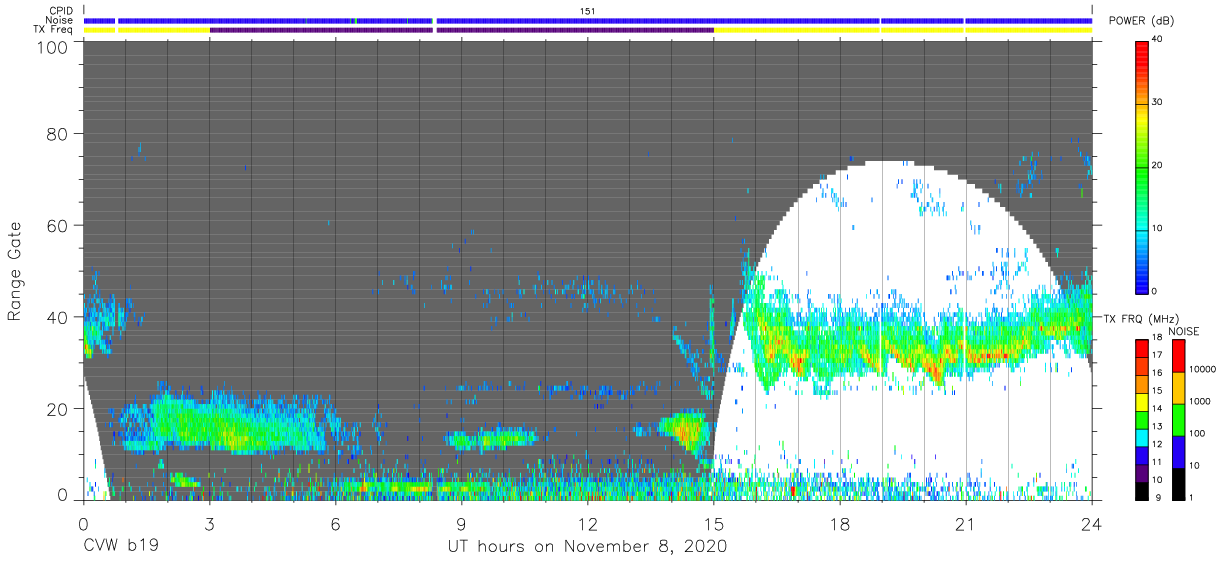Viewport: 1228px width, 567px height.
Task: Click the blue Noise bar at top
Action: pyautogui.click(x=587, y=20)
